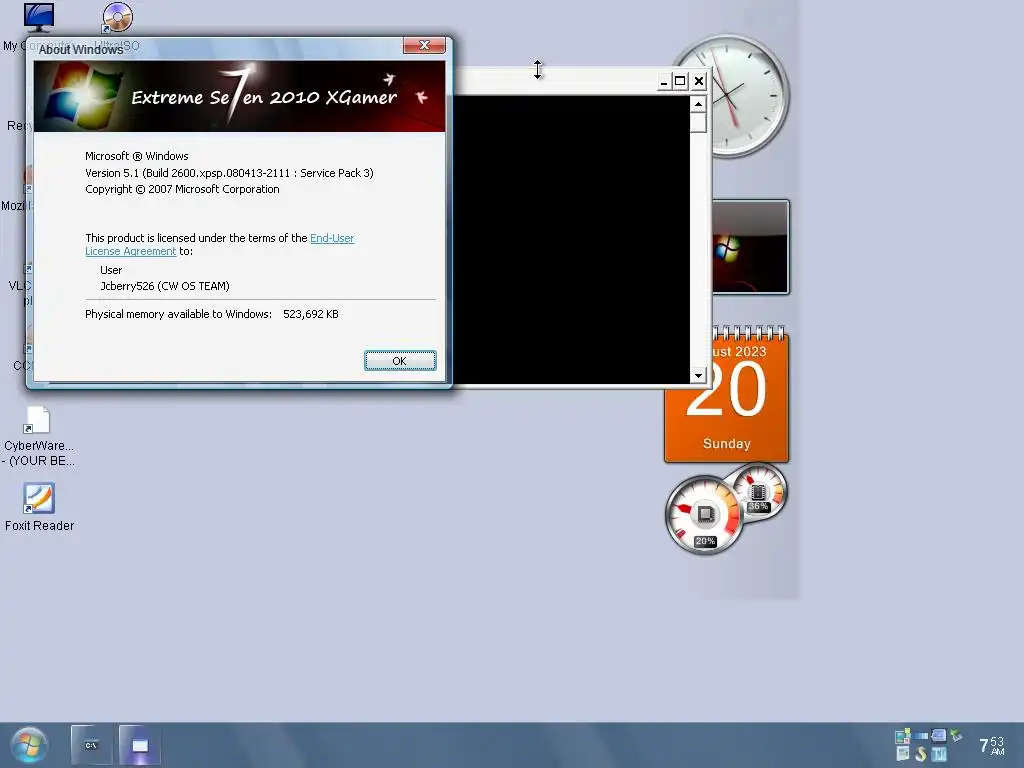Click the 'Microsoft ® Windows' text line
The height and width of the screenshot is (768, 1024).
click(136, 156)
